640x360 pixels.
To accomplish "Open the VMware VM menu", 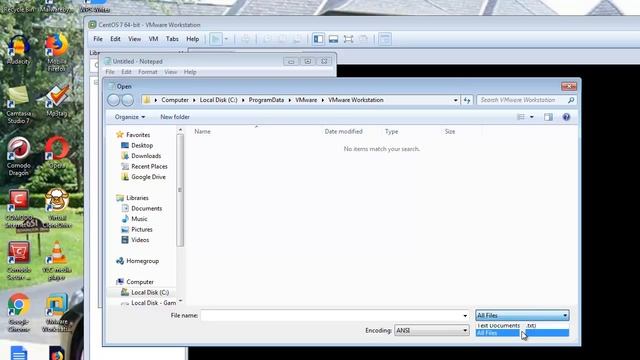I will [153, 39].
